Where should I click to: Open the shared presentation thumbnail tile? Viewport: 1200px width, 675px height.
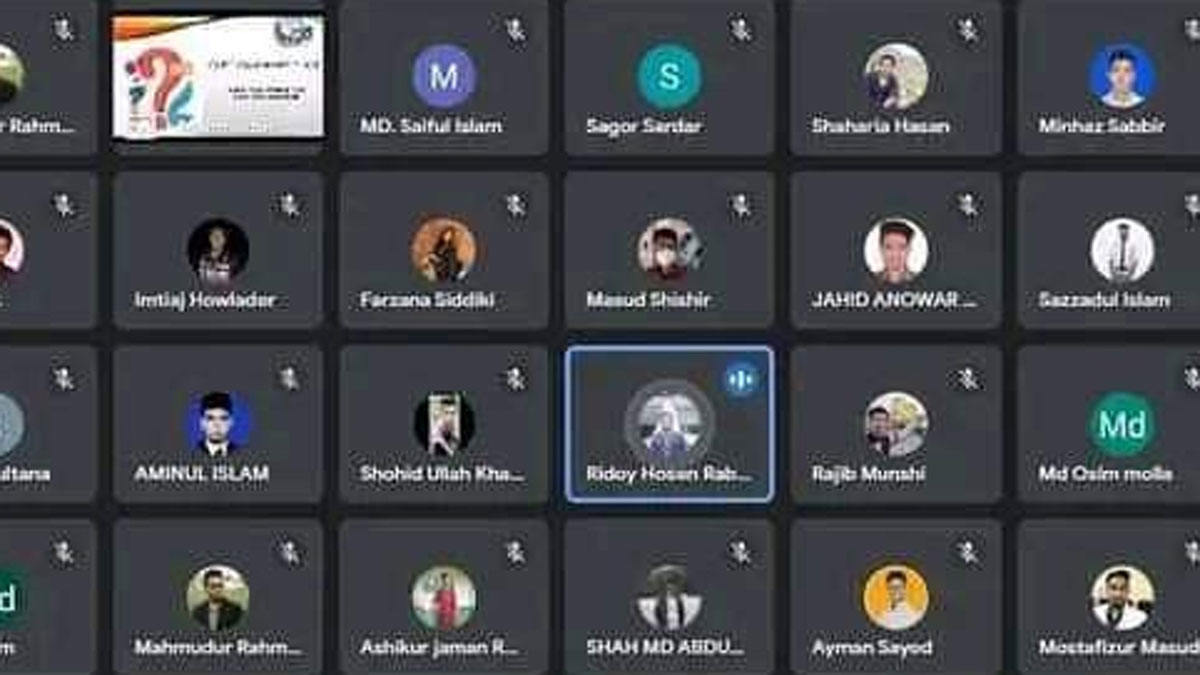(x=218, y=76)
